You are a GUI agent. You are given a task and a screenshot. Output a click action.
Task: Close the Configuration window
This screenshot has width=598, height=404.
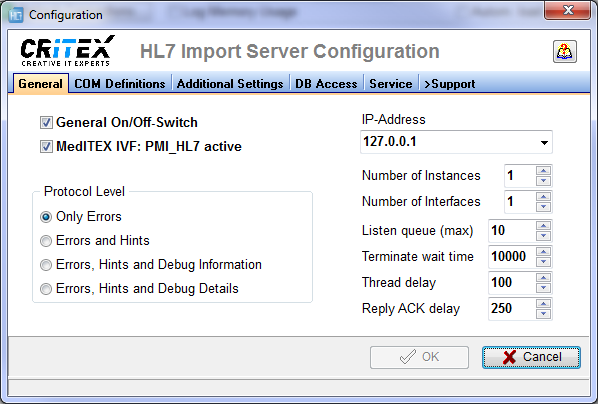567,10
